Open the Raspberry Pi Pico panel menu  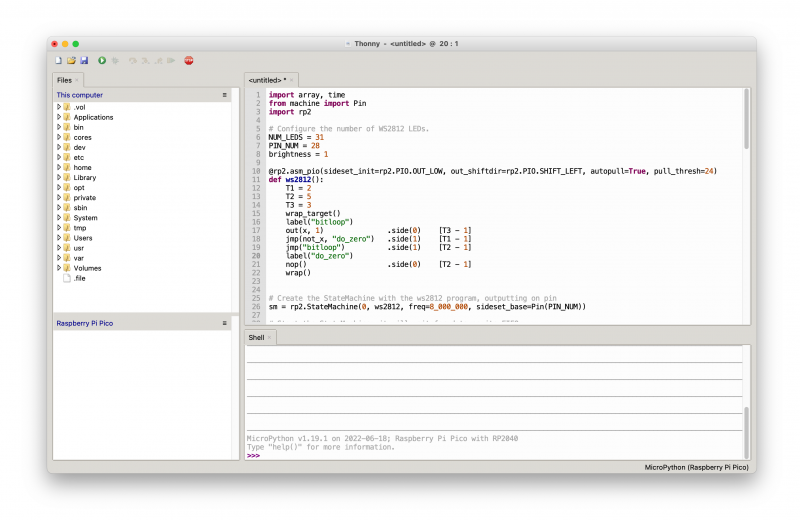pyautogui.click(x=224, y=323)
